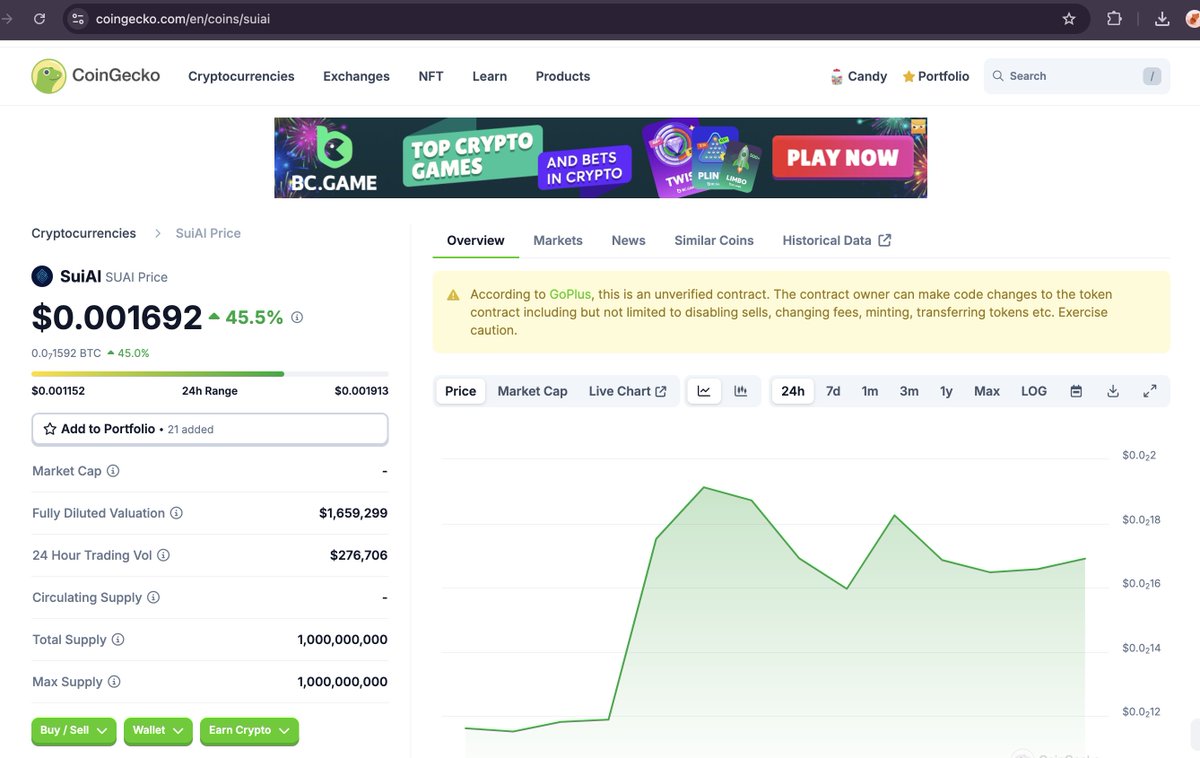Open the Live Chart link
1200x758 pixels.
tap(627, 391)
